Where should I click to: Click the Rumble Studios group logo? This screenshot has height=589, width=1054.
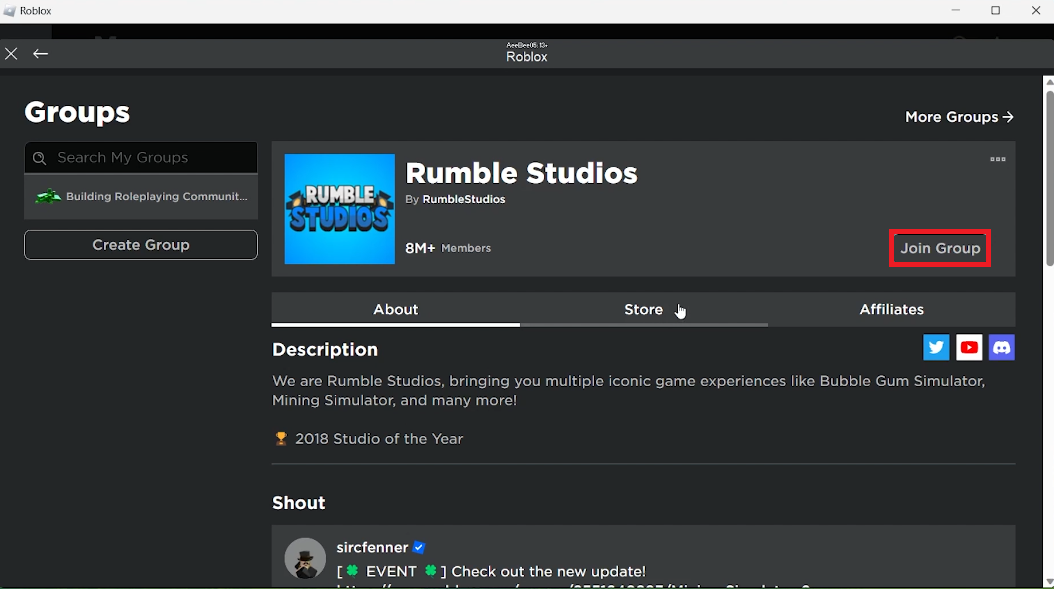[x=339, y=209]
